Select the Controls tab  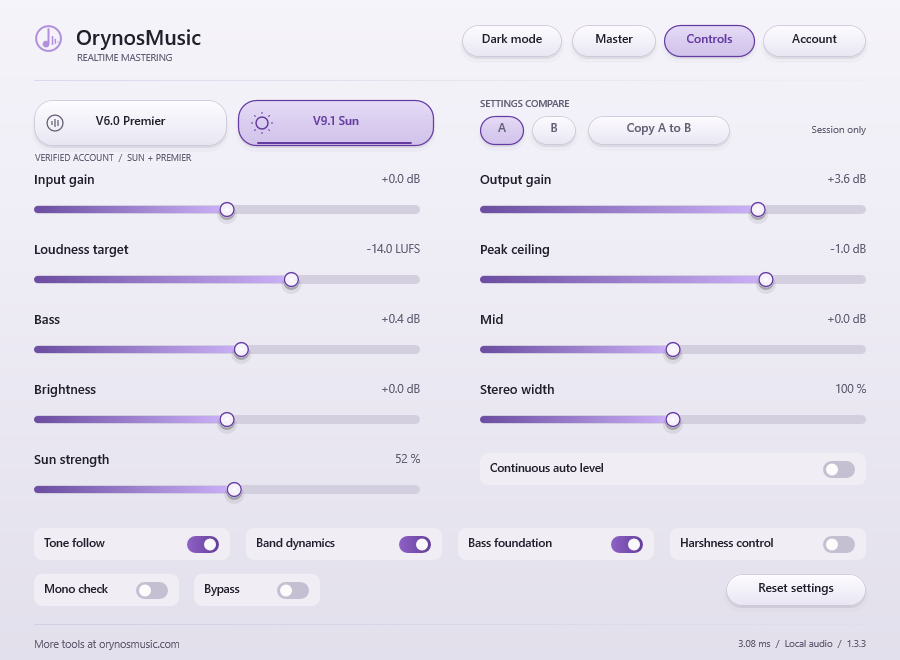709,40
